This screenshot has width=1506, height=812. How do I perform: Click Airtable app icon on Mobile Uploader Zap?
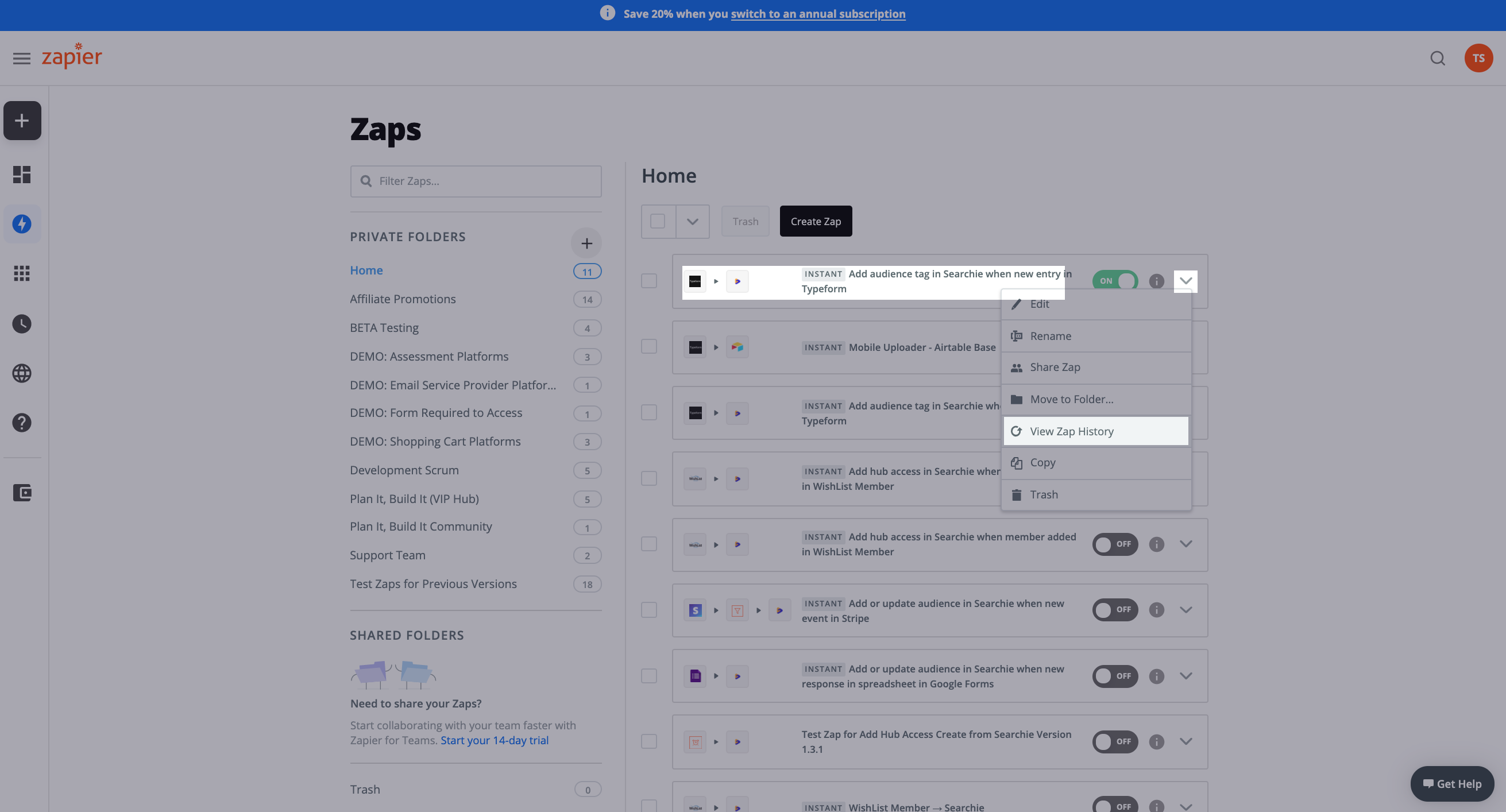coord(737,347)
